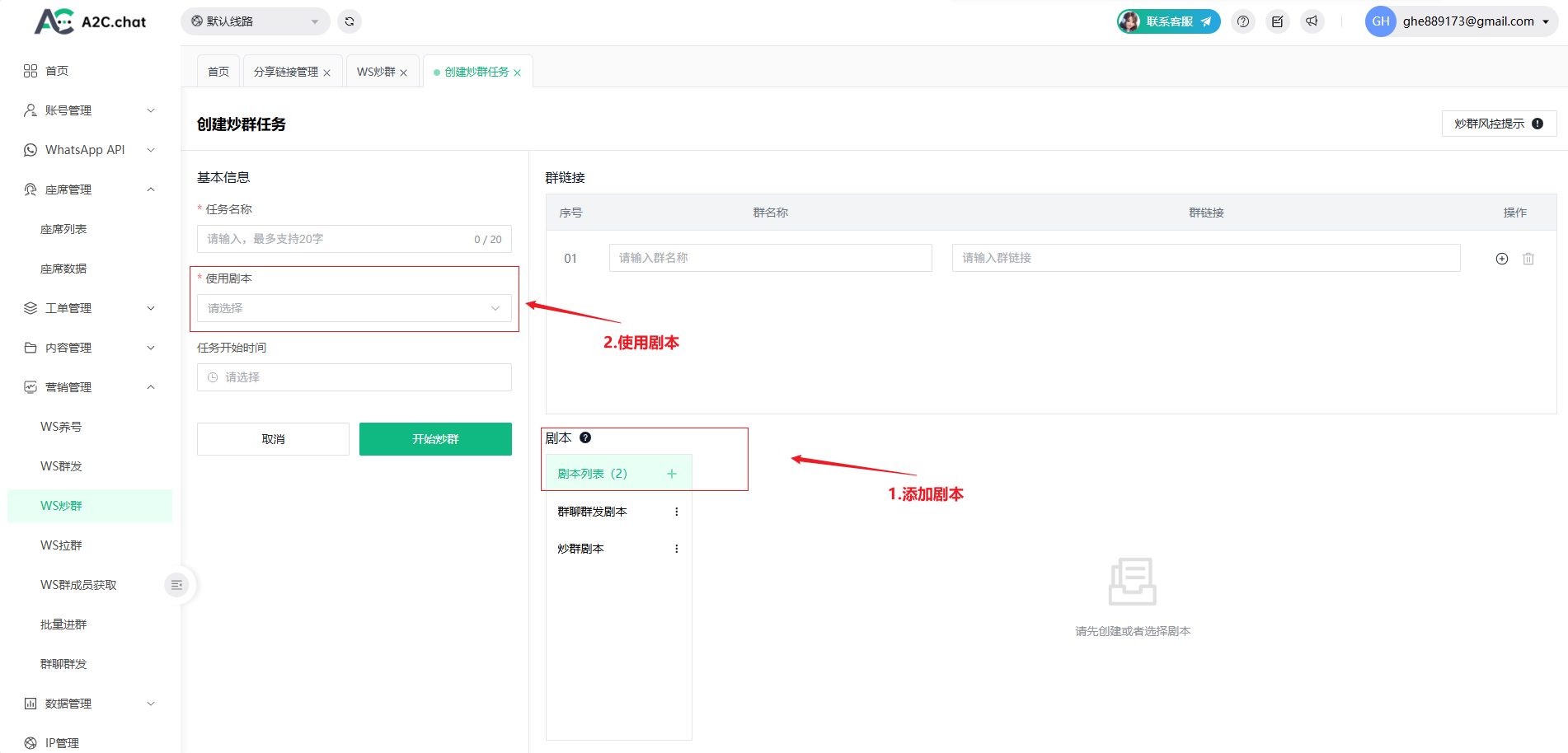Open more options for 炒群剧本
The image size is (1568, 753).
676,549
